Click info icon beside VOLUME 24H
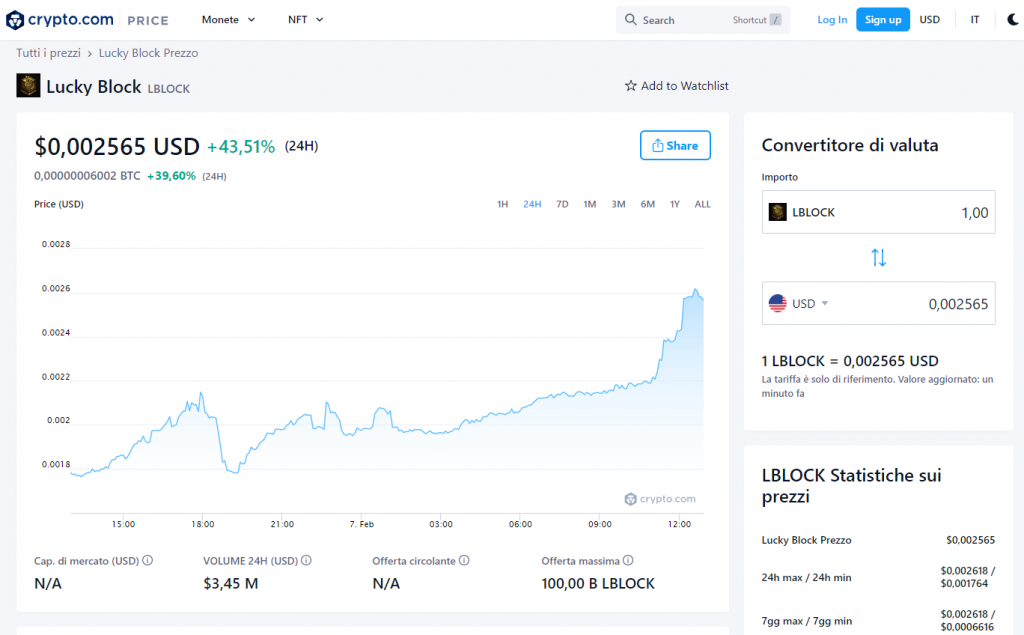The image size is (1024, 635). [x=306, y=560]
